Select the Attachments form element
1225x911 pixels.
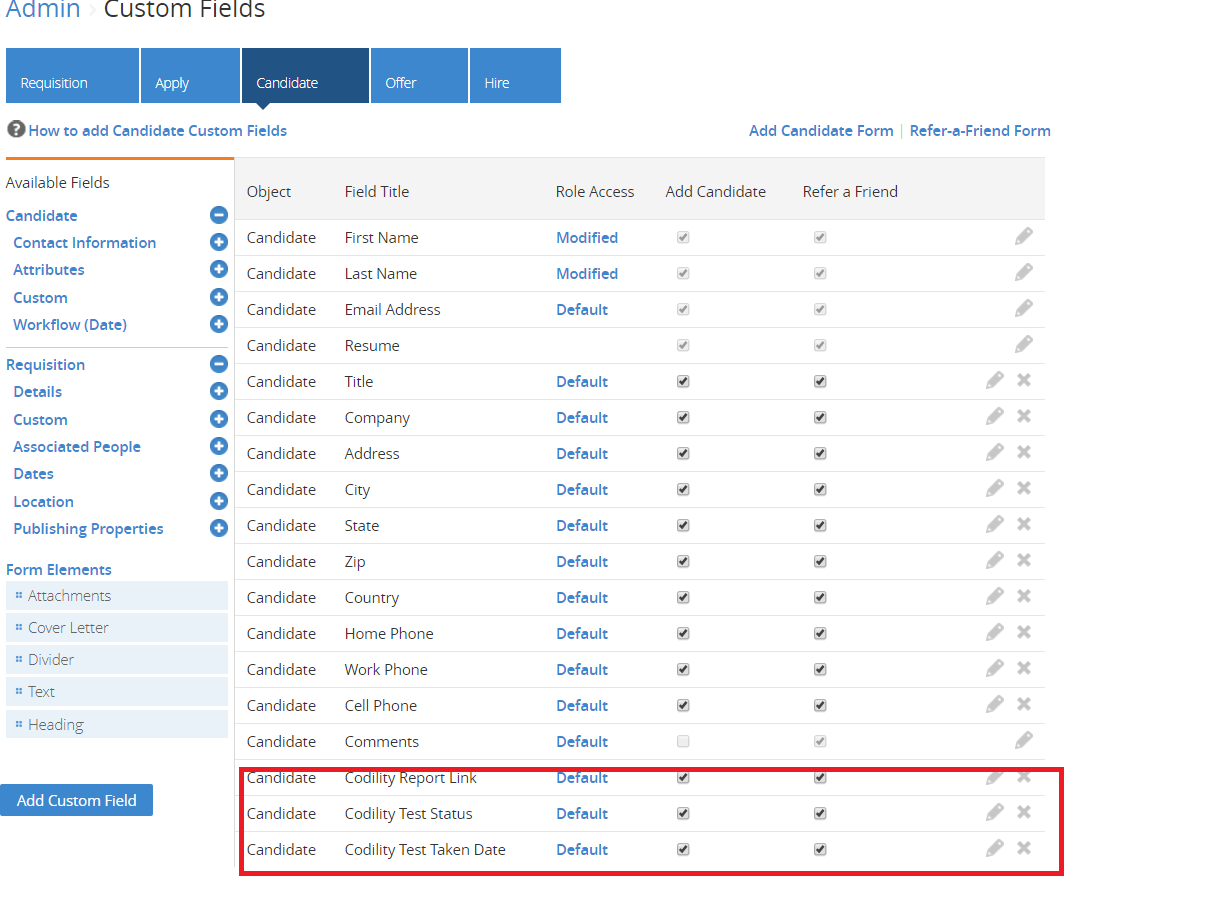117,595
